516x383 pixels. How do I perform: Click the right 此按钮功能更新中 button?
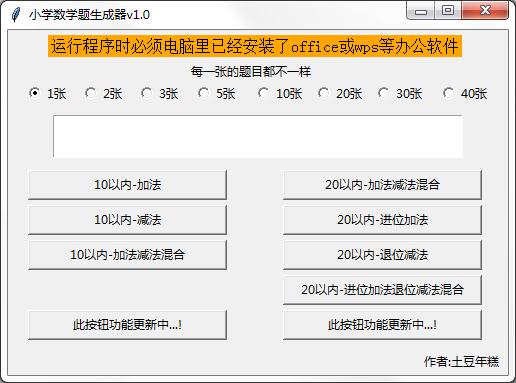pyautogui.click(x=382, y=325)
